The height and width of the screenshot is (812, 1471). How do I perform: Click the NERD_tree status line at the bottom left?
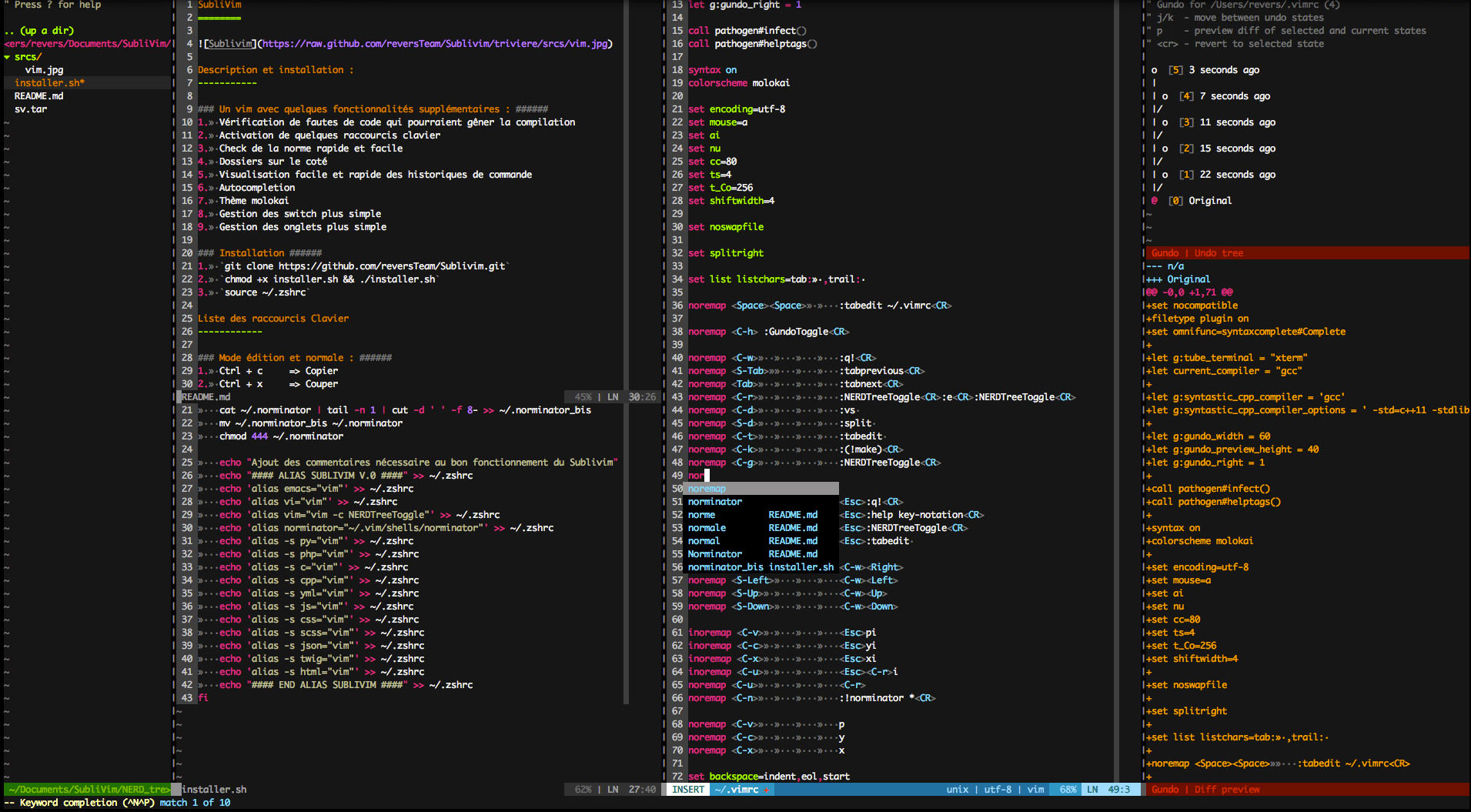click(87, 790)
